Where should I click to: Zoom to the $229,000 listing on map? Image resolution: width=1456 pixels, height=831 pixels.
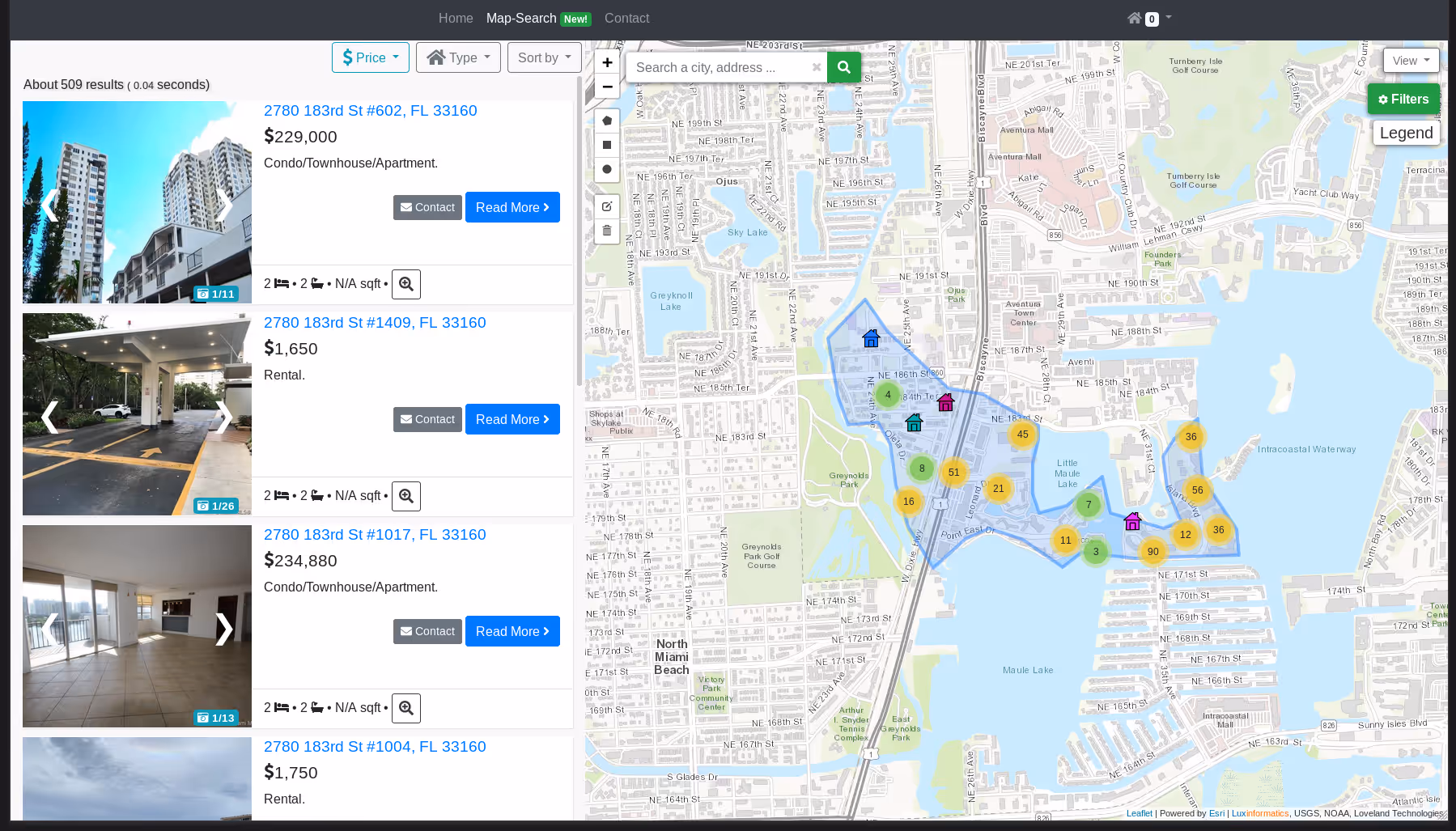[x=406, y=284]
